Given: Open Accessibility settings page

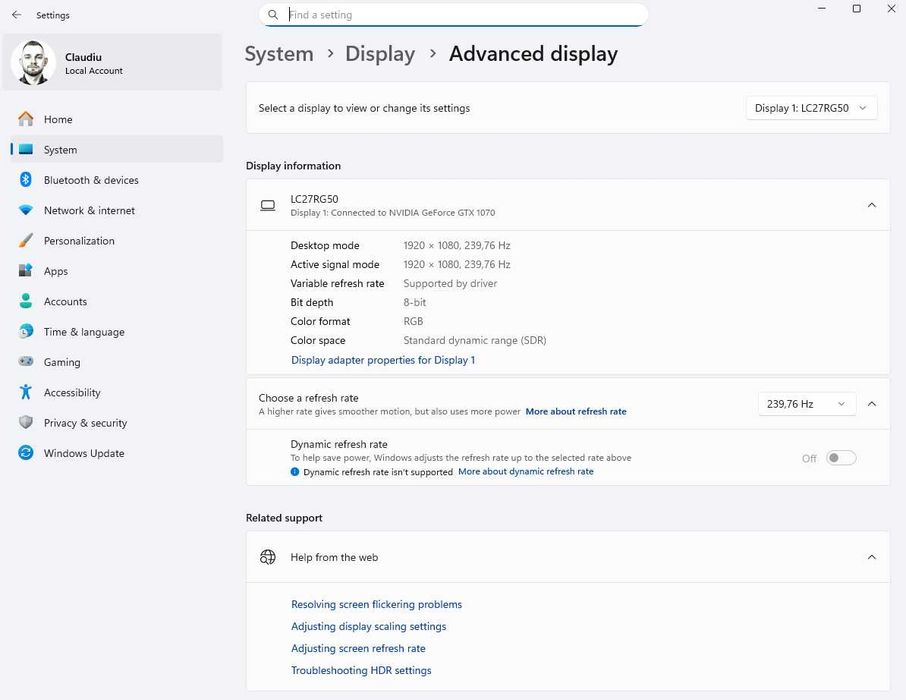Looking at the screenshot, I should [x=116, y=392].
